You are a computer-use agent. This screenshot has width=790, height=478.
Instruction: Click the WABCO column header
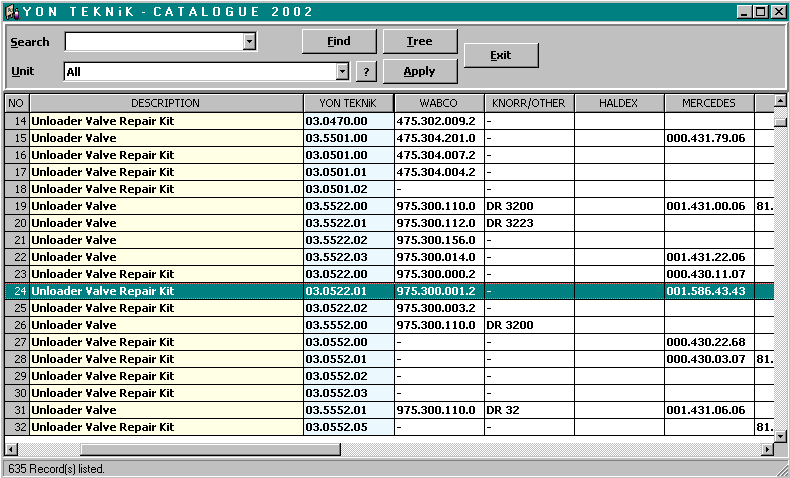tap(439, 103)
